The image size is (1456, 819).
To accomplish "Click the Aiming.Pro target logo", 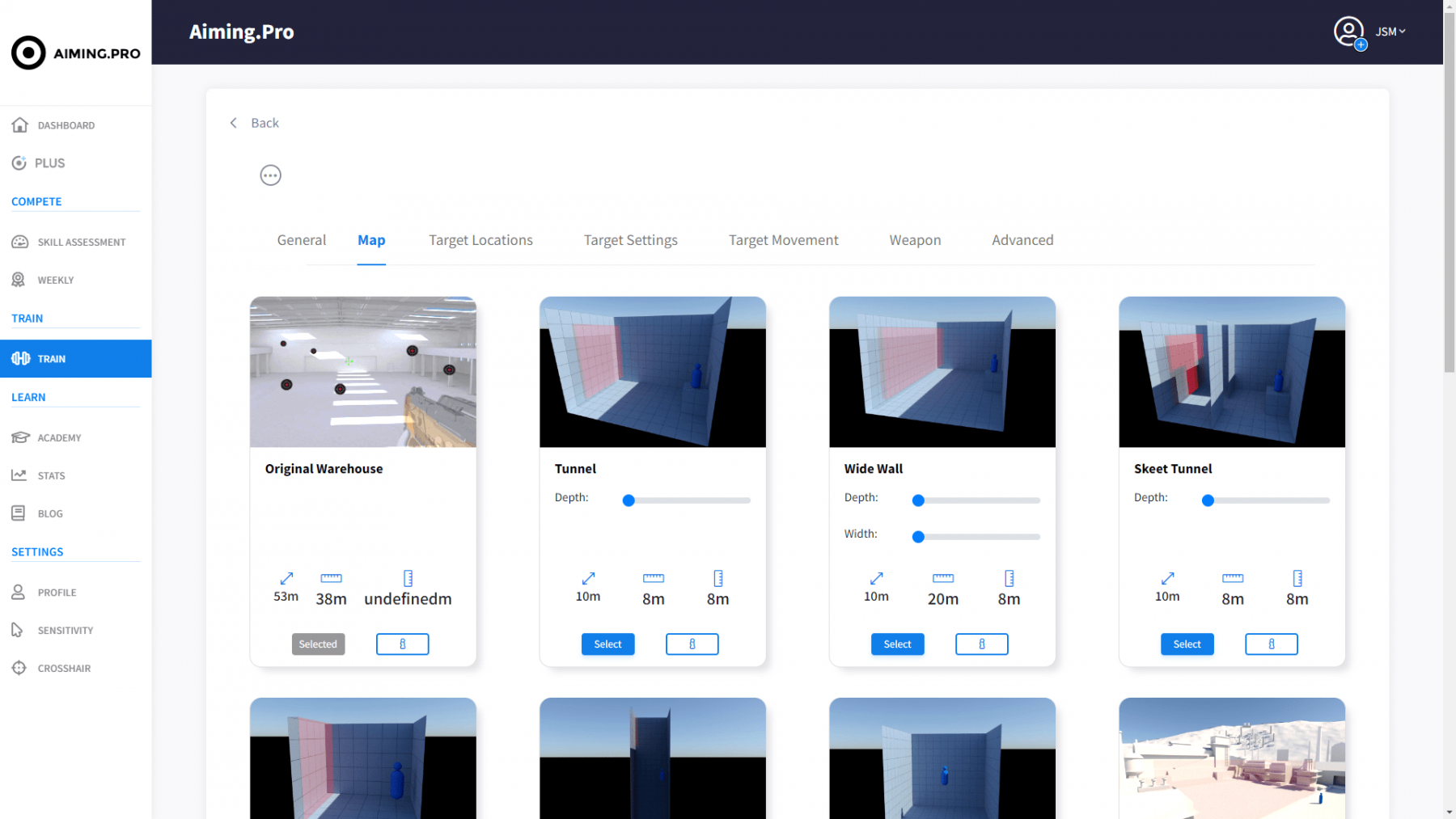I will (x=28, y=53).
